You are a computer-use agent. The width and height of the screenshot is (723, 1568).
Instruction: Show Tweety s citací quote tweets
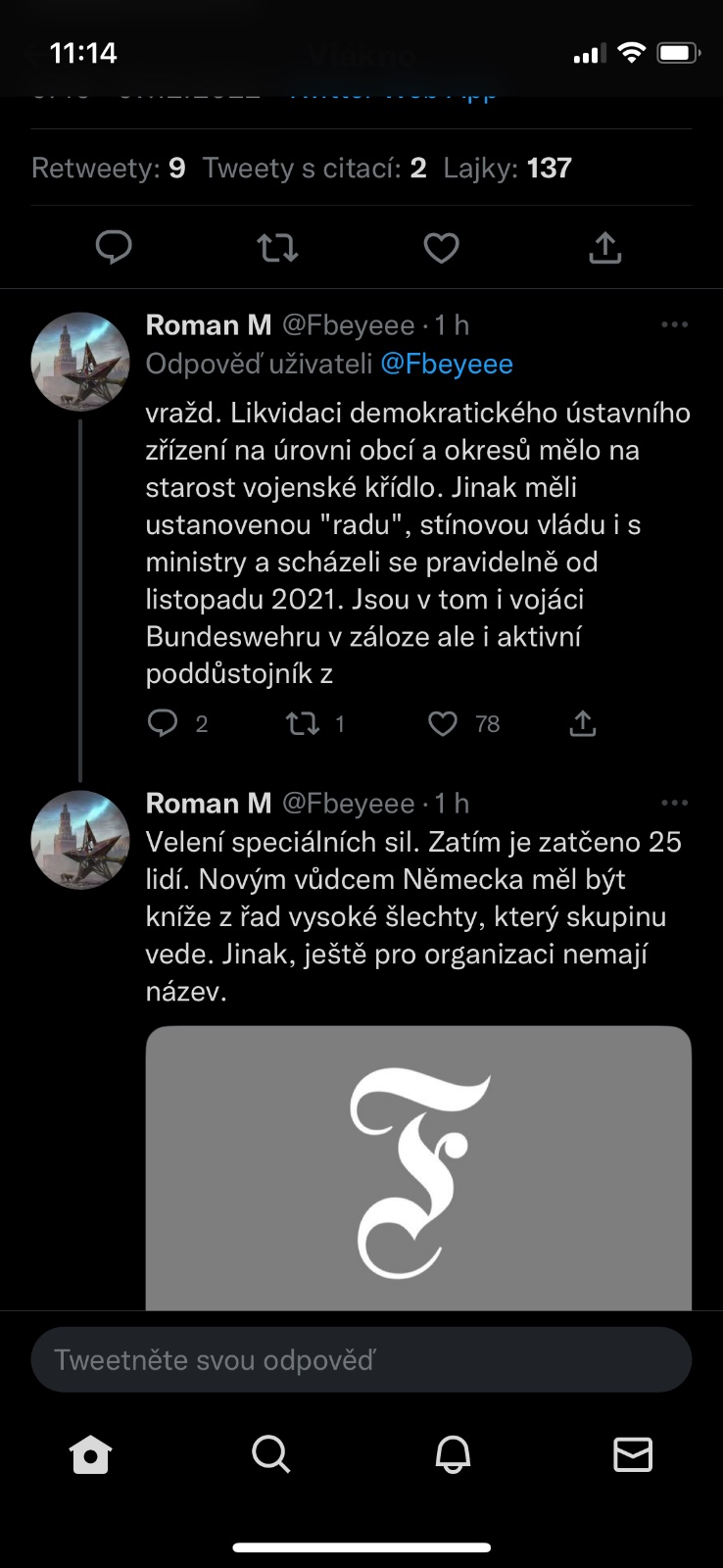tap(314, 169)
